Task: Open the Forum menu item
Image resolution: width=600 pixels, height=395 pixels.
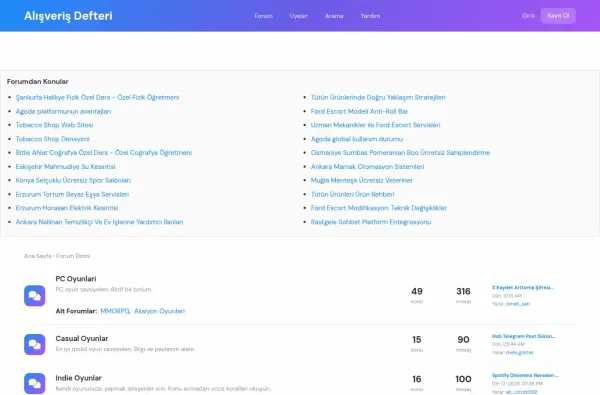Action: (x=264, y=16)
